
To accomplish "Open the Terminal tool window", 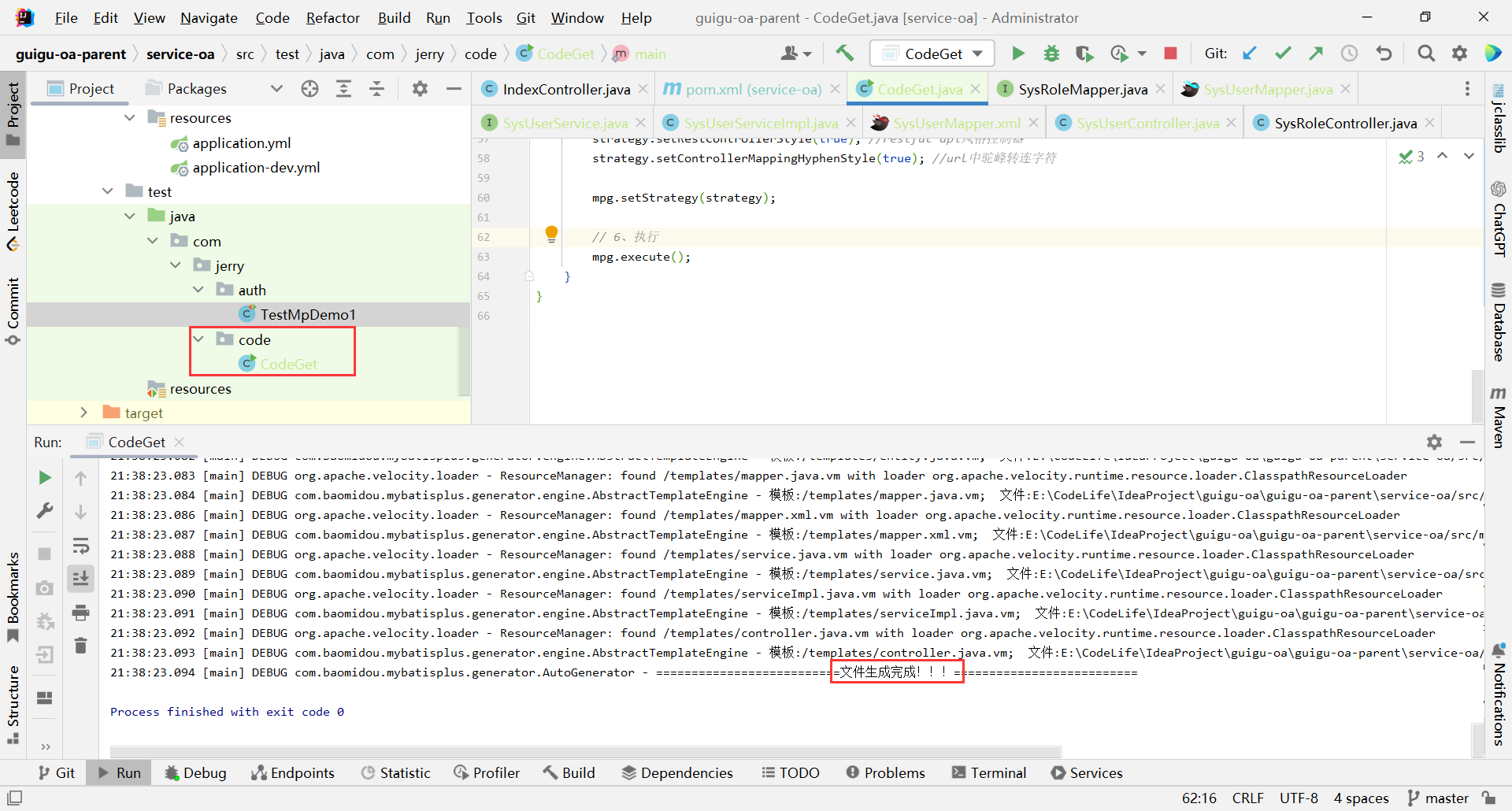I will pyautogui.click(x=989, y=772).
